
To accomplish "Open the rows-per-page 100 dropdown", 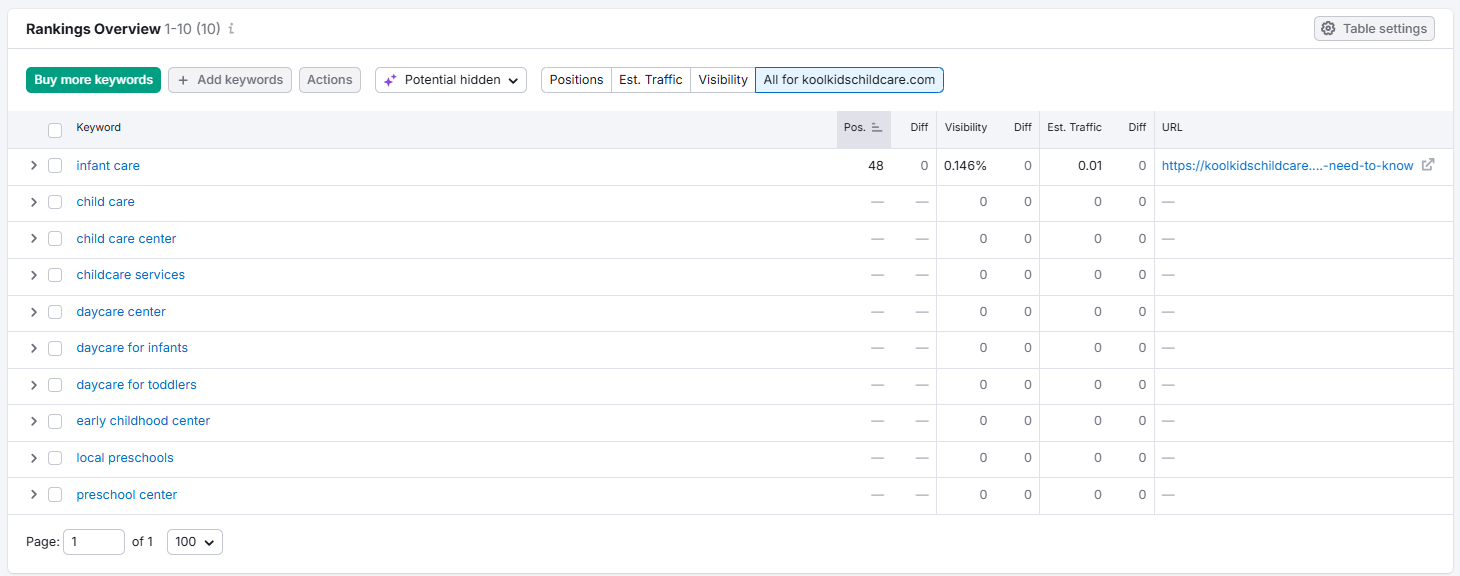I will point(195,542).
